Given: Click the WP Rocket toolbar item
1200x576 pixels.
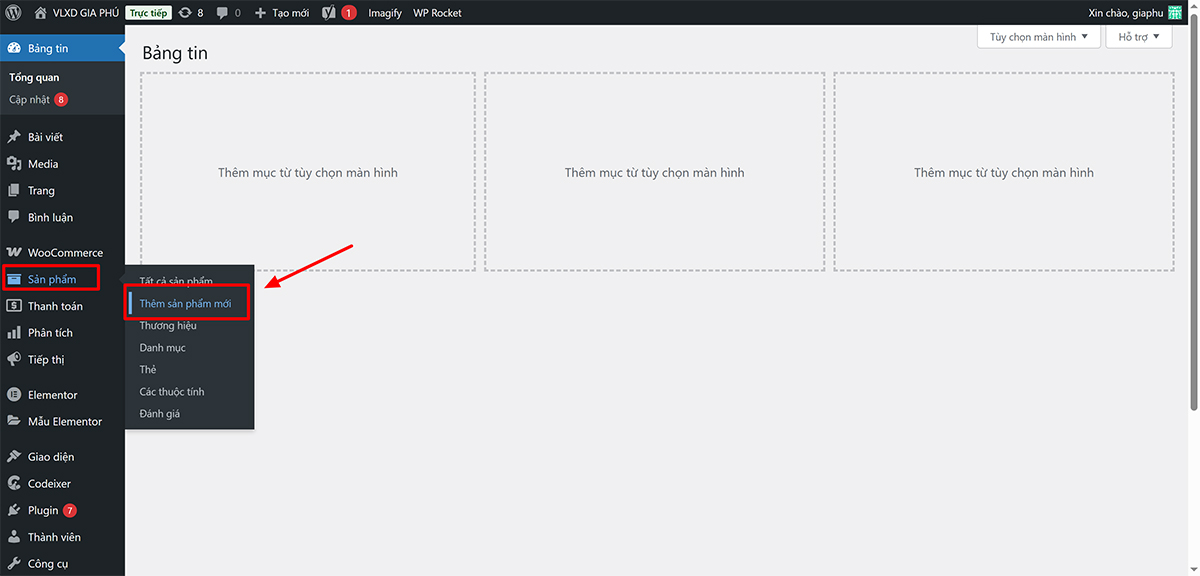Looking at the screenshot, I should [437, 13].
